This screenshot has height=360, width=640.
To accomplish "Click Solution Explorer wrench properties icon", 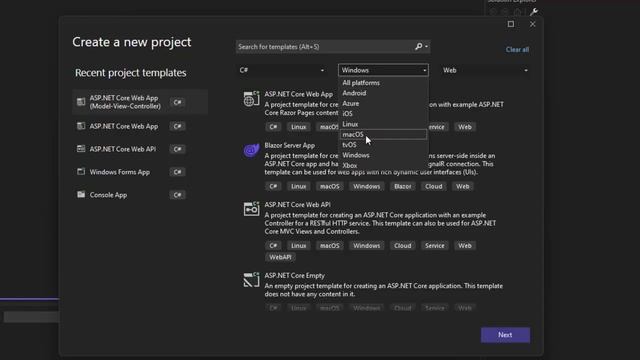I will [x=533, y=12].
